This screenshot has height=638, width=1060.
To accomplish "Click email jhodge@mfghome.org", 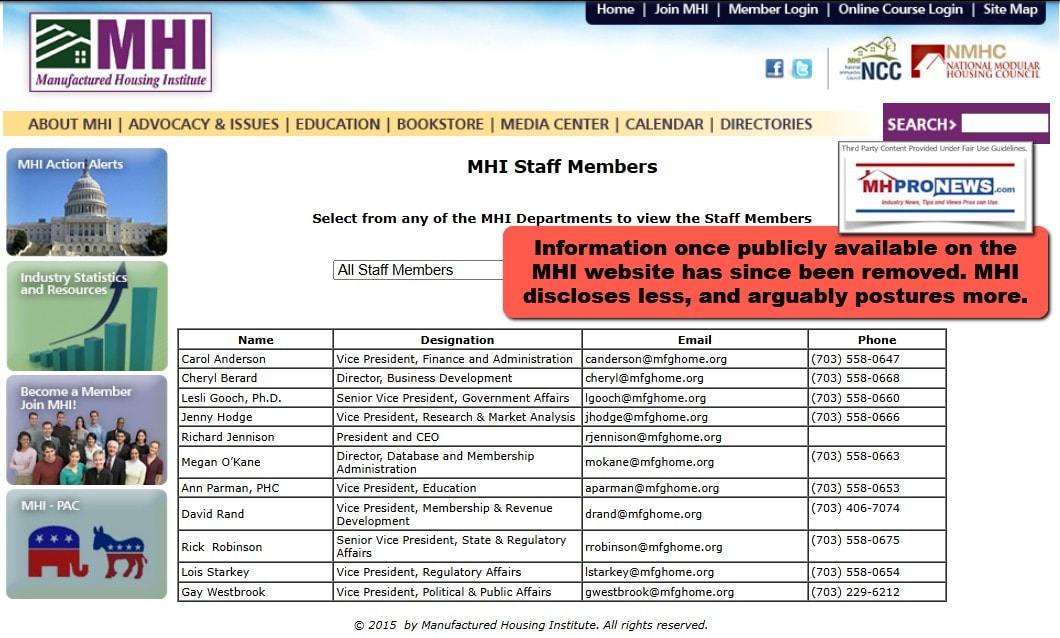I will pos(646,417).
